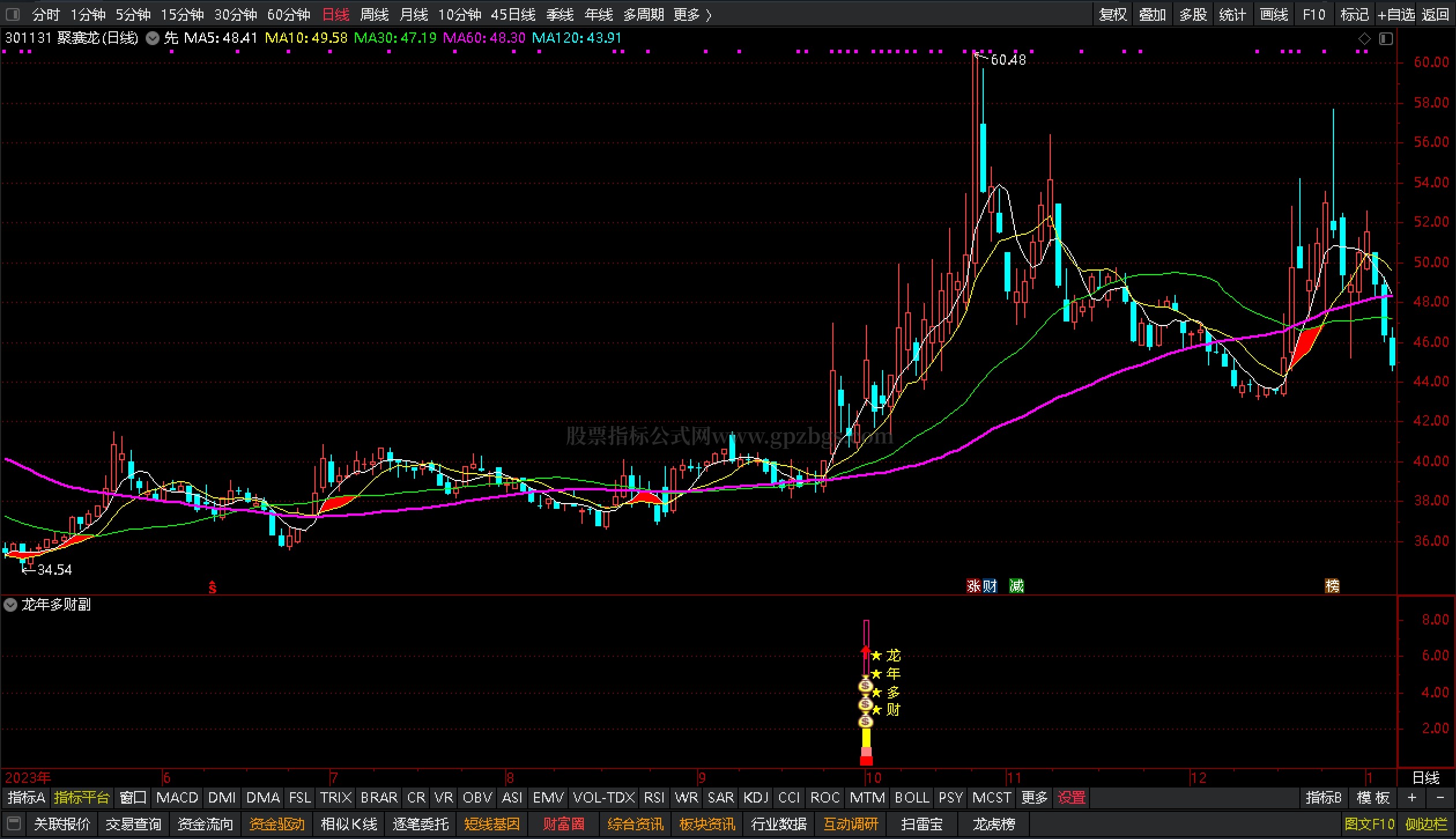Toggle the left sidebar panel icon
The height and width of the screenshot is (839, 1456).
click(12, 14)
